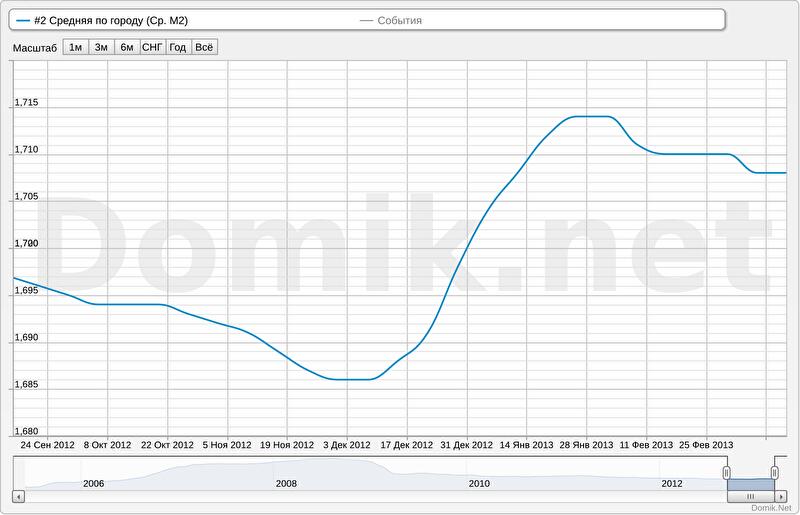Select the 6м zoom range
This screenshot has width=800, height=515.
[127, 47]
